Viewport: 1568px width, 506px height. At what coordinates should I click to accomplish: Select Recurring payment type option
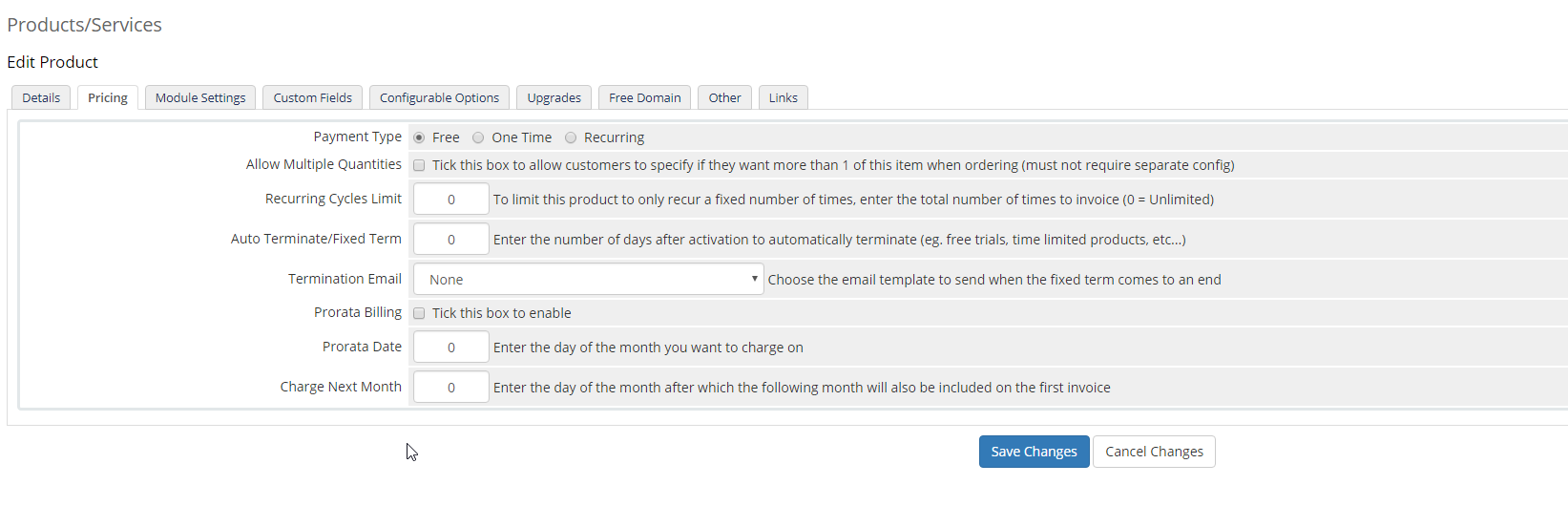pos(571,137)
